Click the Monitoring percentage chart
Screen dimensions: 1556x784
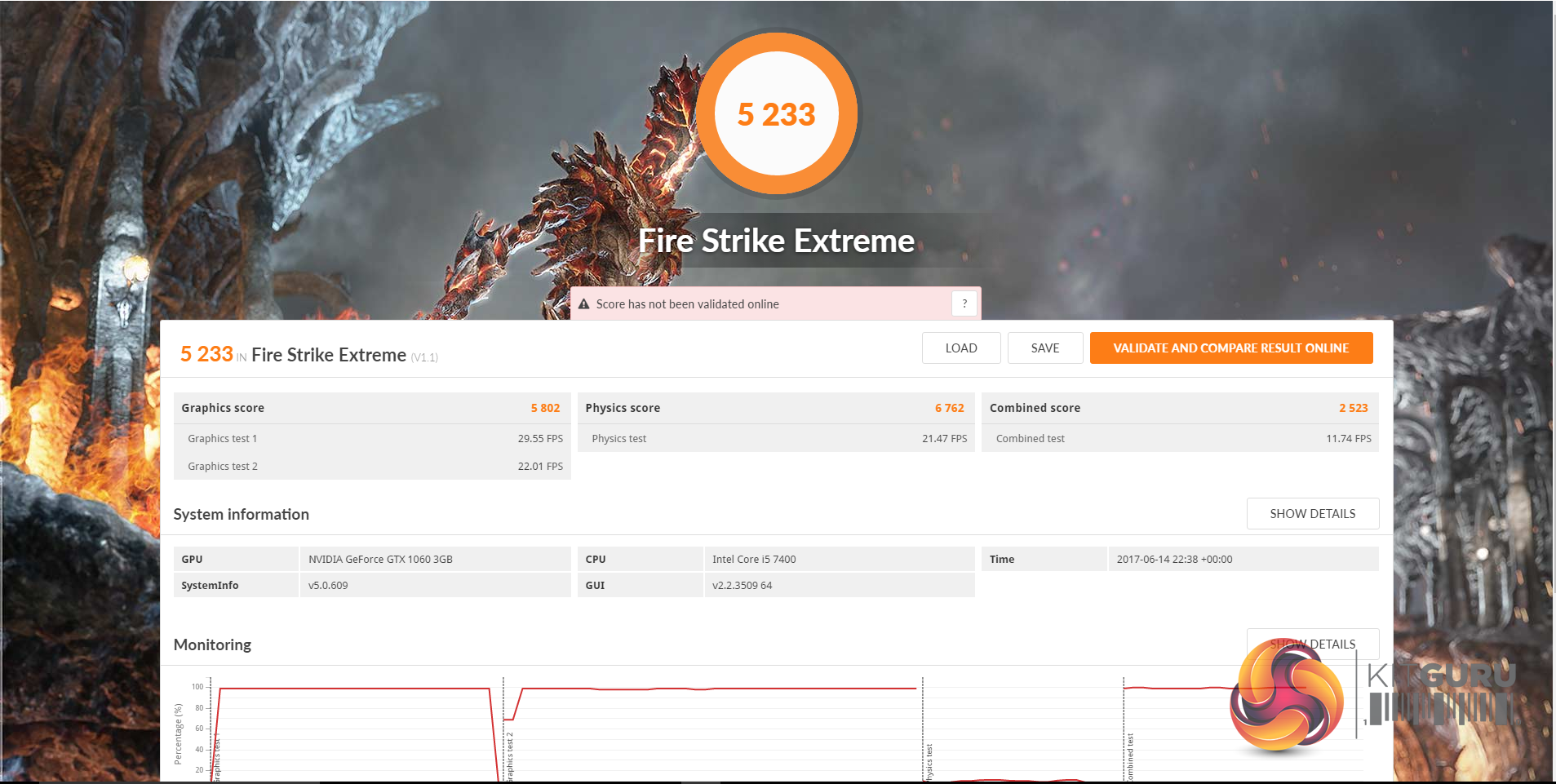click(x=767, y=728)
